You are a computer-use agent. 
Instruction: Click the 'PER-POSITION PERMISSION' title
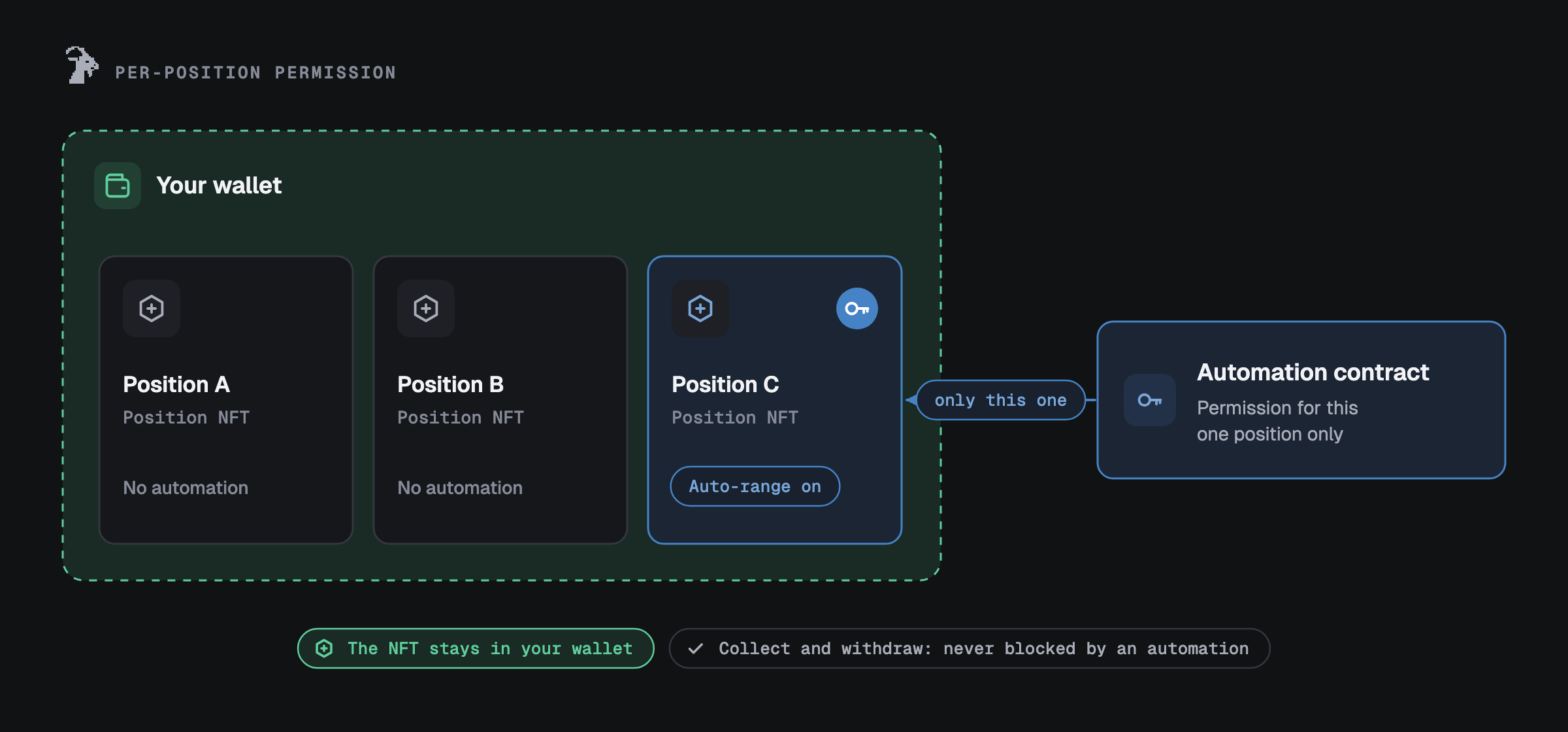click(x=255, y=73)
